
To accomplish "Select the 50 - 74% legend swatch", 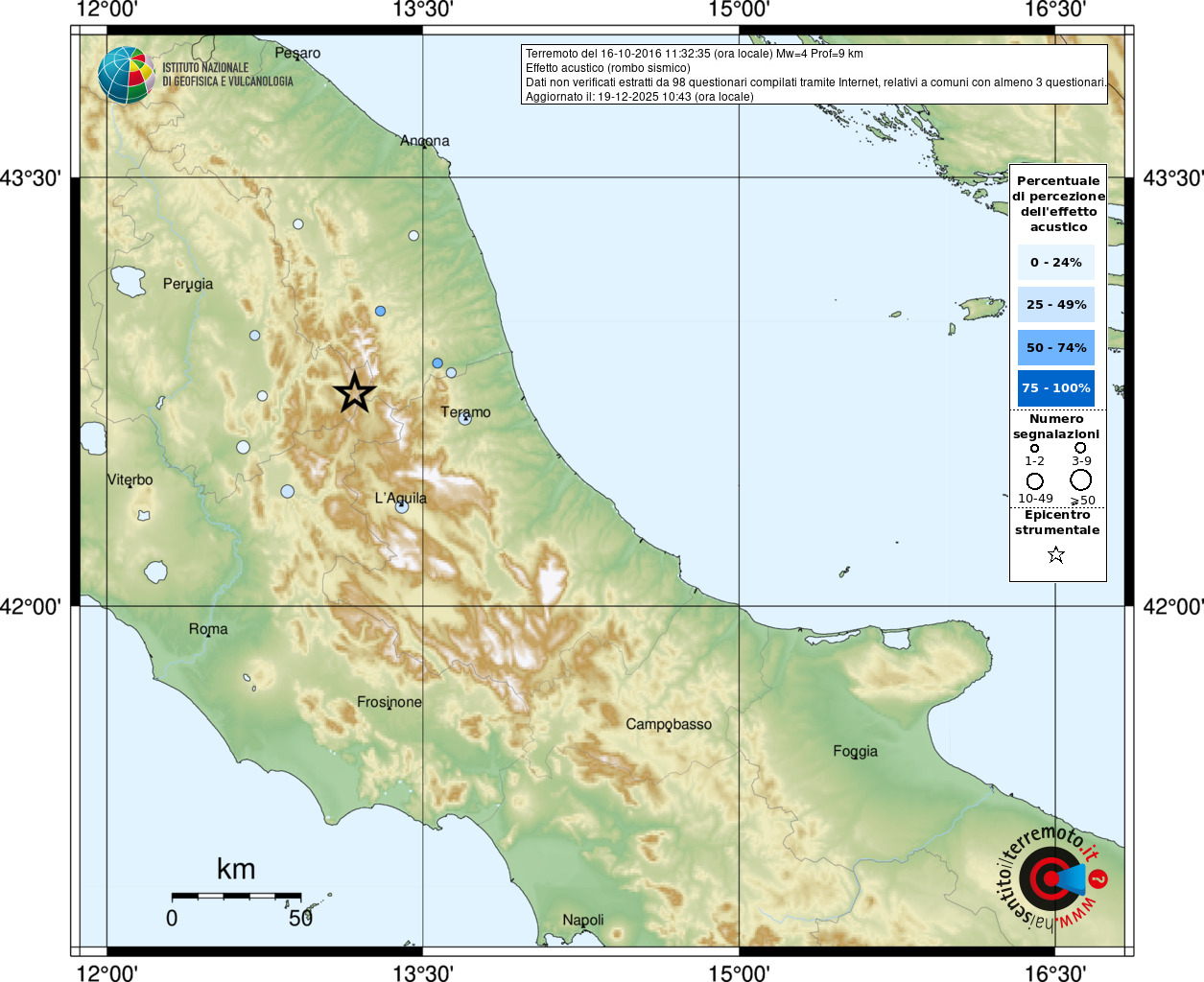I will pos(1056,347).
